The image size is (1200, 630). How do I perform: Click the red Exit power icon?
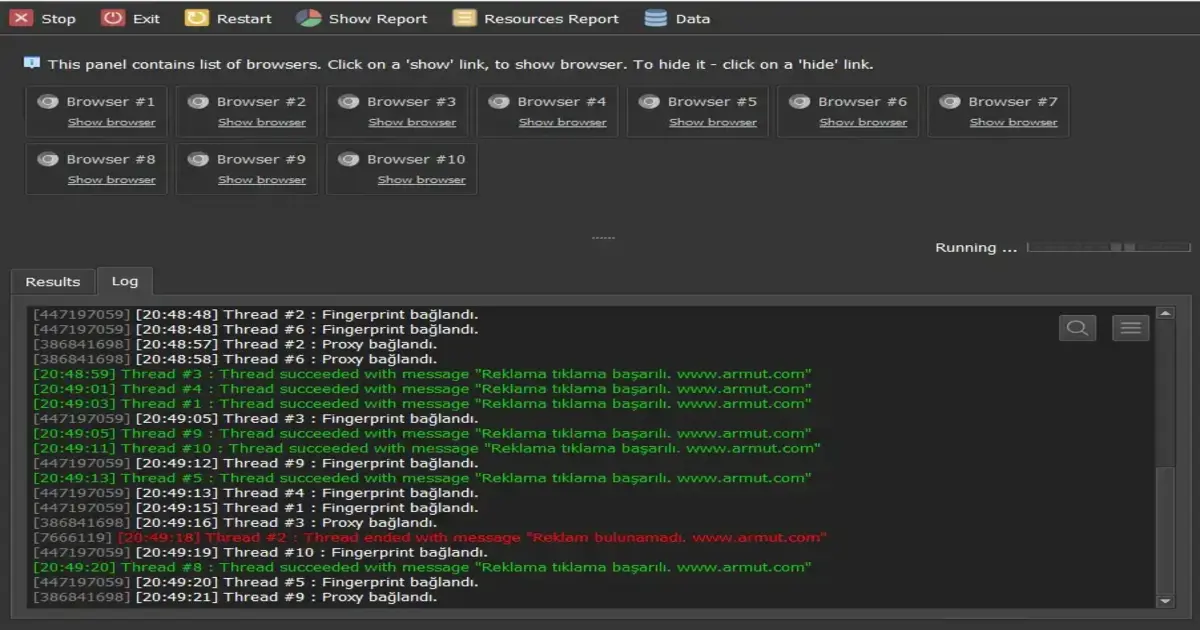113,18
